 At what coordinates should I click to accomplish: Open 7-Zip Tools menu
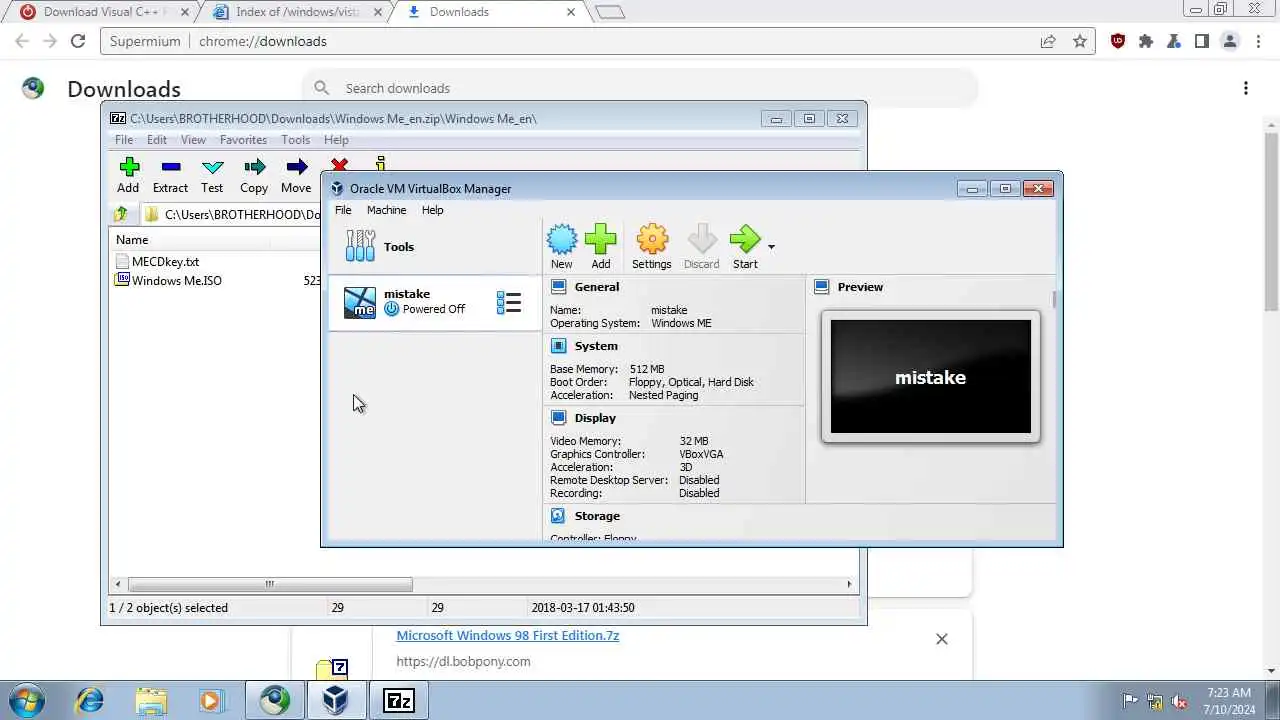295,140
